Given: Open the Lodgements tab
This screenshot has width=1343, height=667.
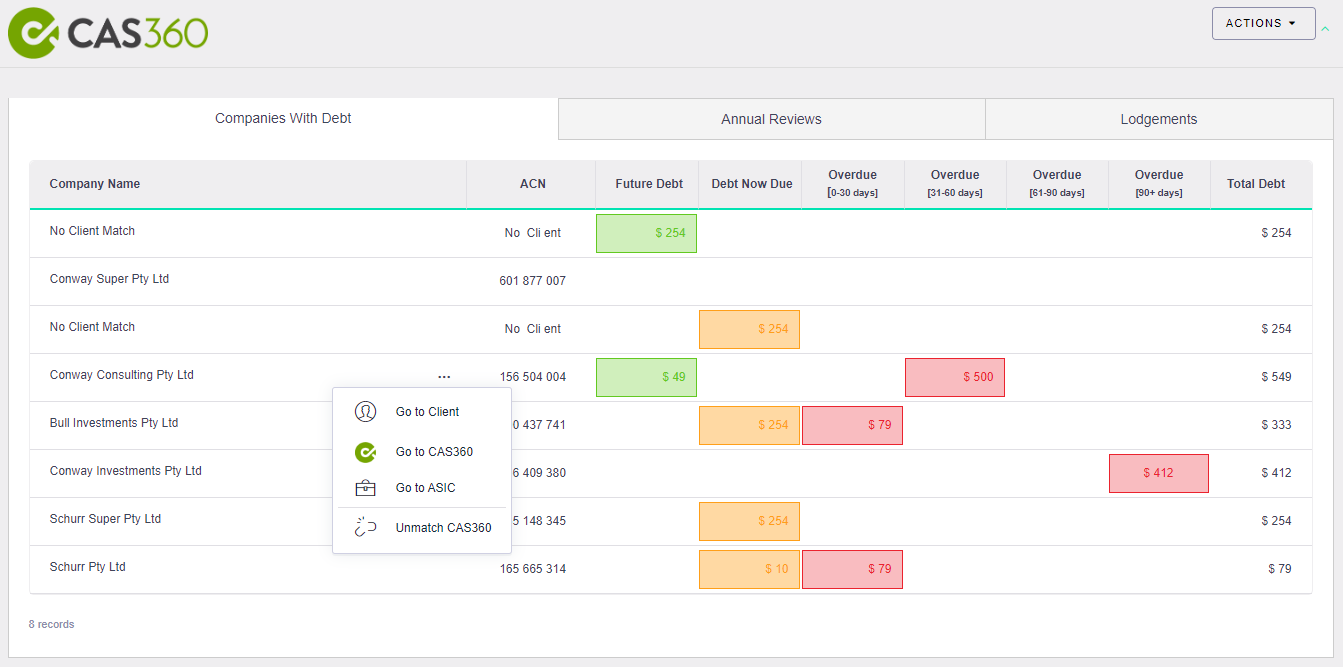Looking at the screenshot, I should tap(1159, 119).
